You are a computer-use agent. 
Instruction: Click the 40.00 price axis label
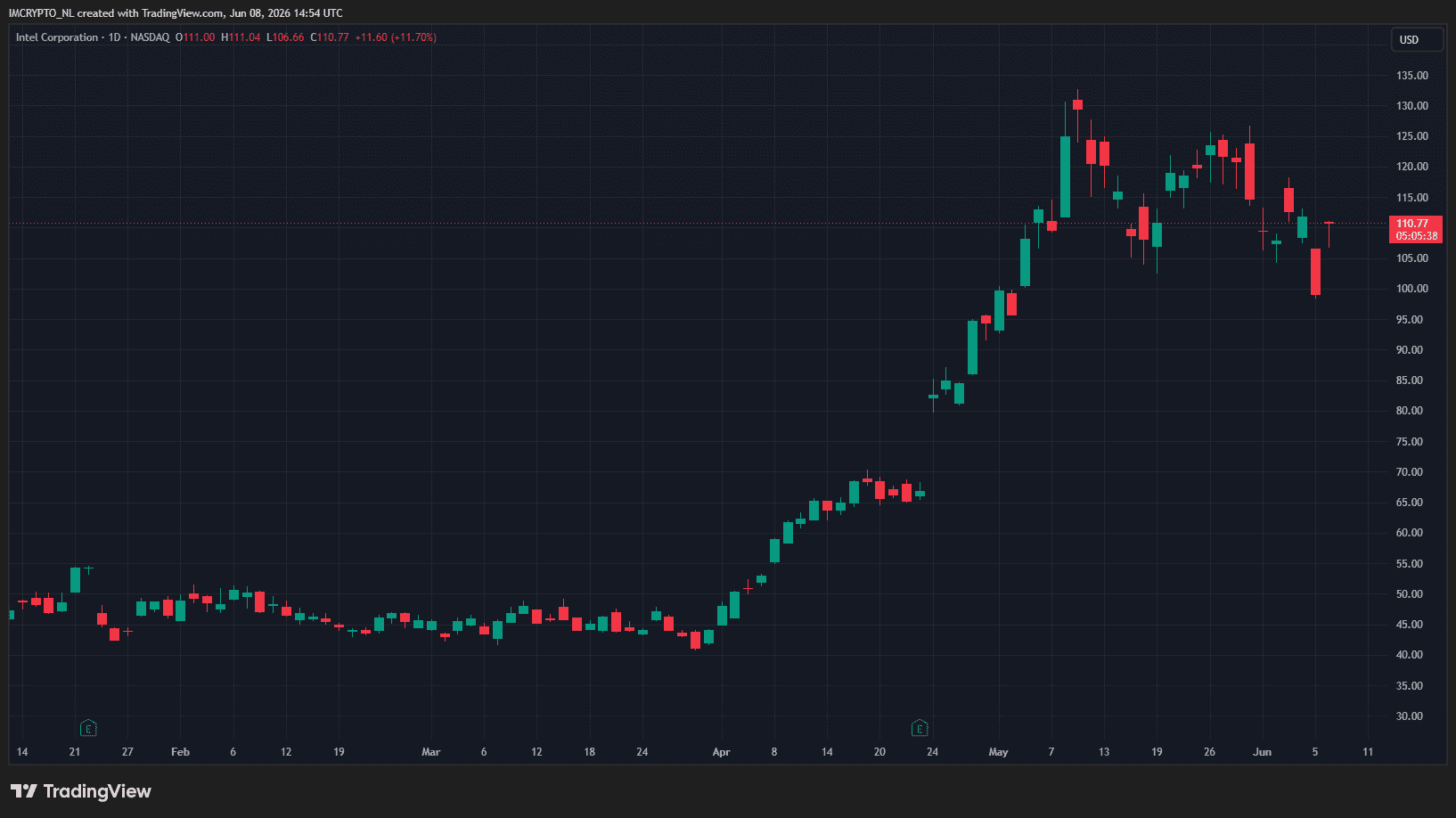pyautogui.click(x=1410, y=655)
